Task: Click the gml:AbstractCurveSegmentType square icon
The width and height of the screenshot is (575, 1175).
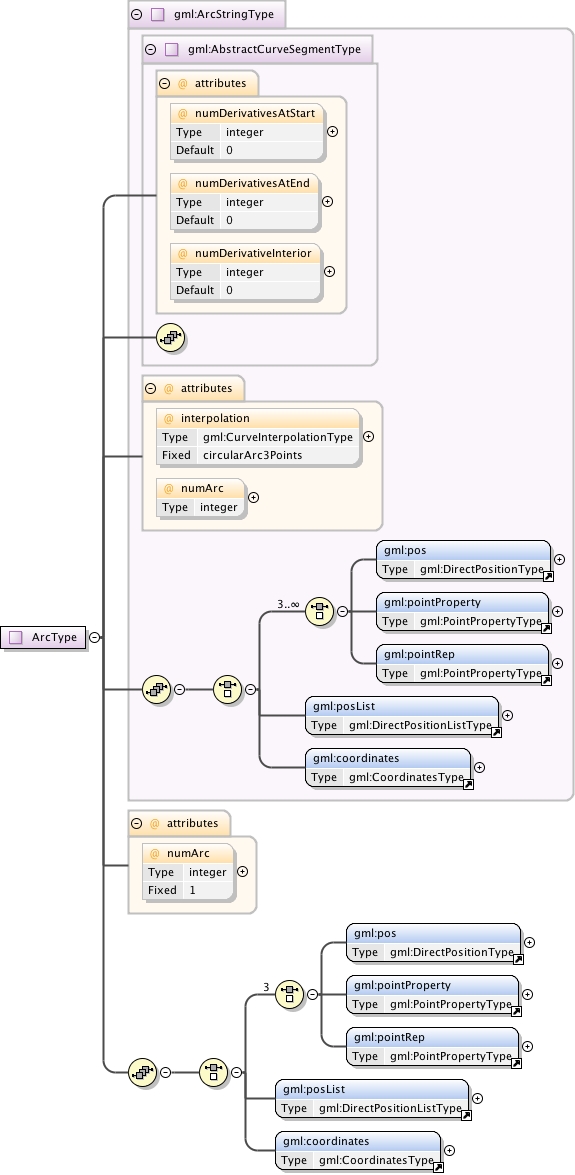Action: [172, 49]
